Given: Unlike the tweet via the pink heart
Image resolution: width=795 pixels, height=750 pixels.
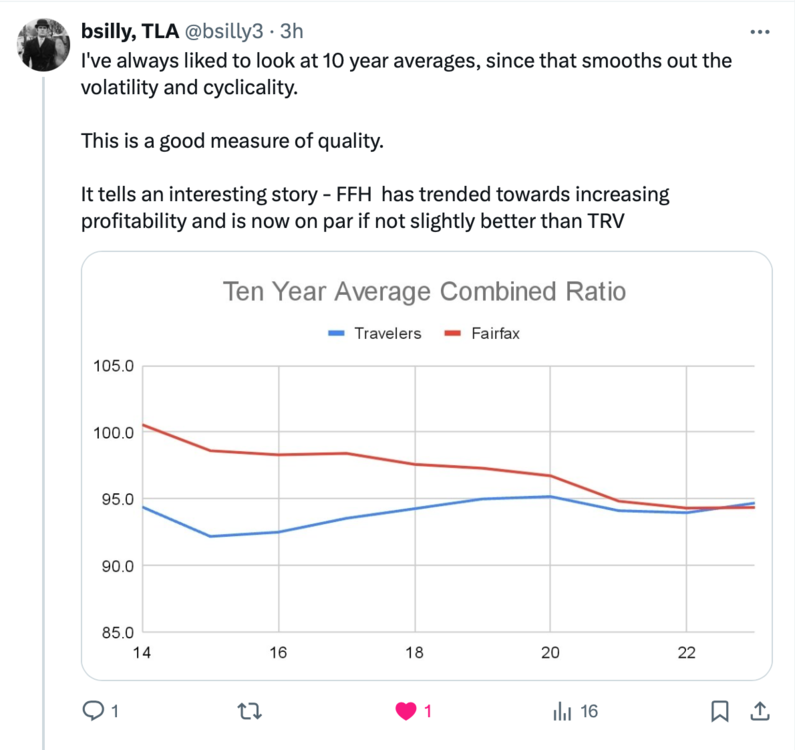Looking at the screenshot, I should click(406, 711).
